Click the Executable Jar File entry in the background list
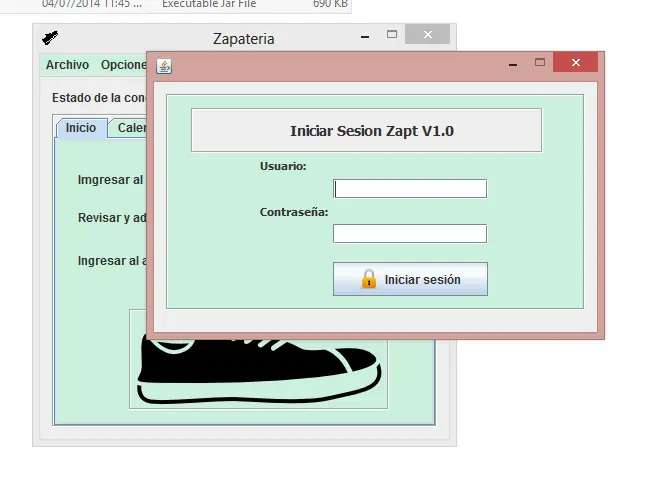The image size is (655, 488). 209,4
